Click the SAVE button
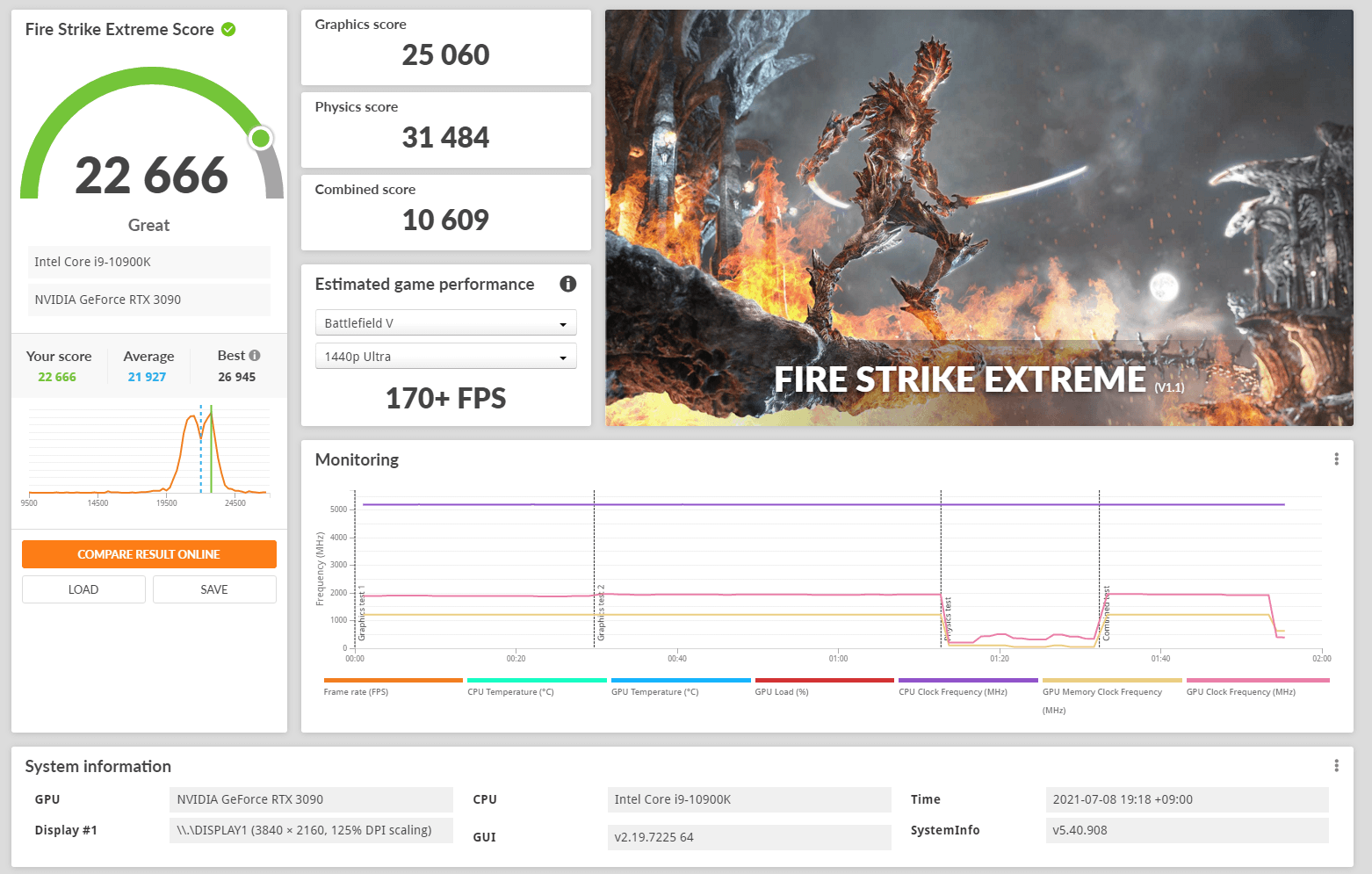Viewport: 1372px width, 874px height. [214, 589]
